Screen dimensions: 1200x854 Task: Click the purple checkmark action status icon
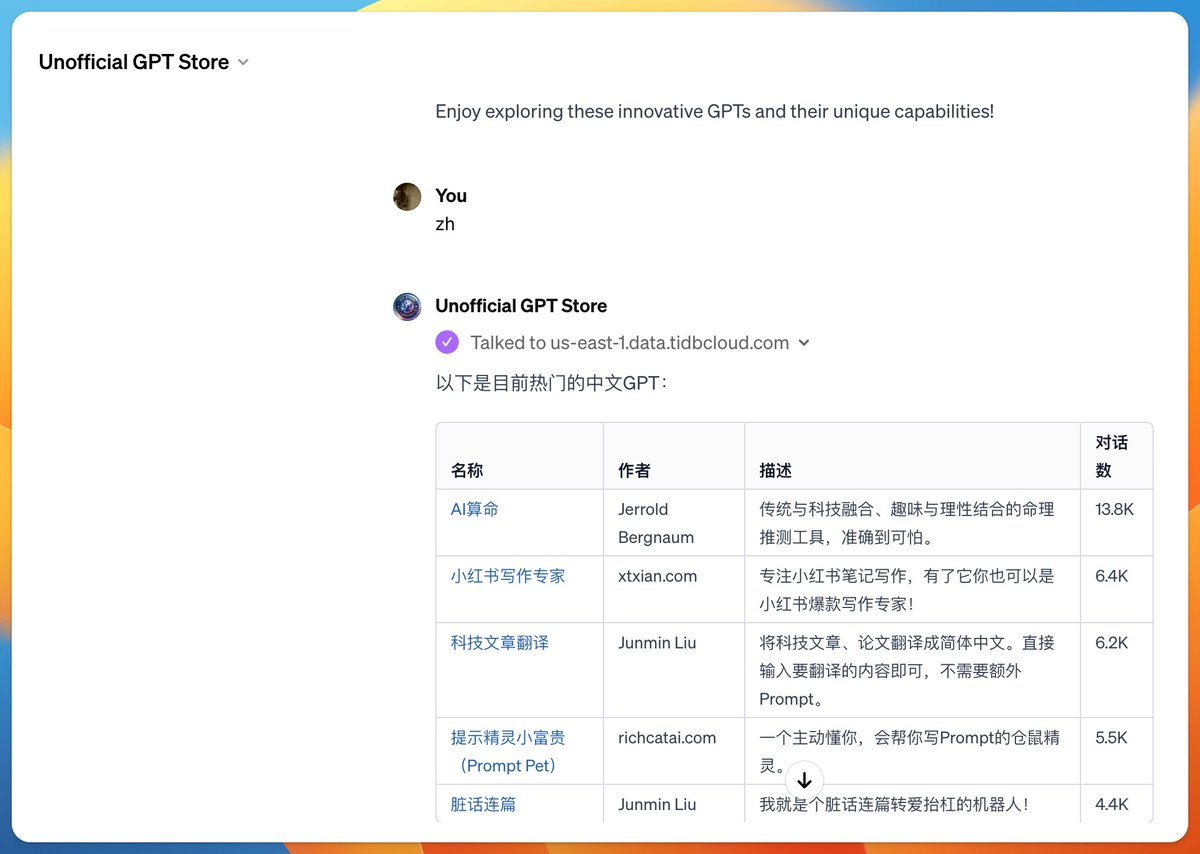[x=447, y=343]
